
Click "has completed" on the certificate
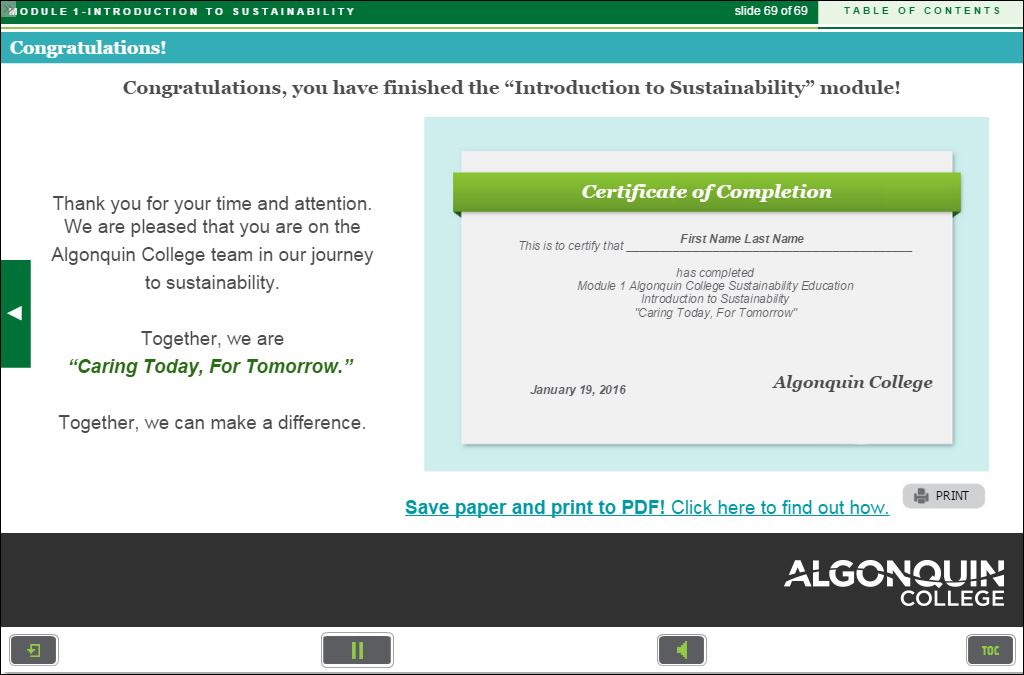click(x=715, y=273)
